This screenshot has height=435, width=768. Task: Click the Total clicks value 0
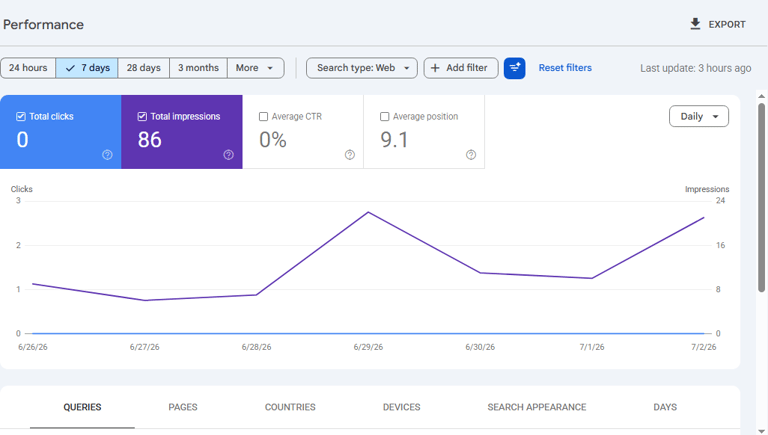23,140
